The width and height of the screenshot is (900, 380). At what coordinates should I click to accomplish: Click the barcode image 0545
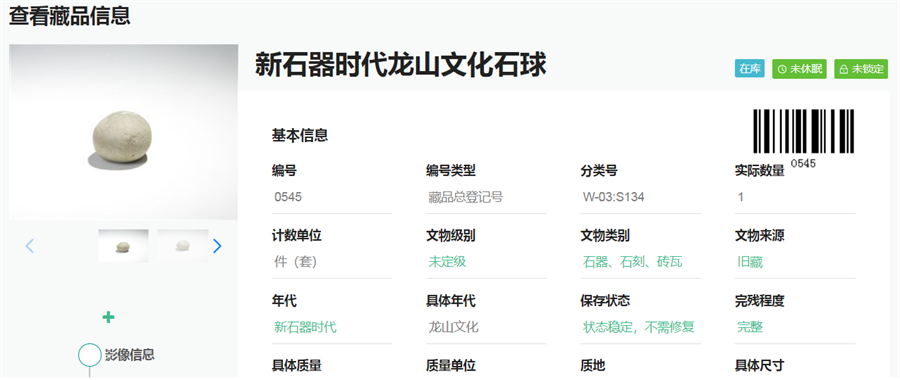[804, 138]
